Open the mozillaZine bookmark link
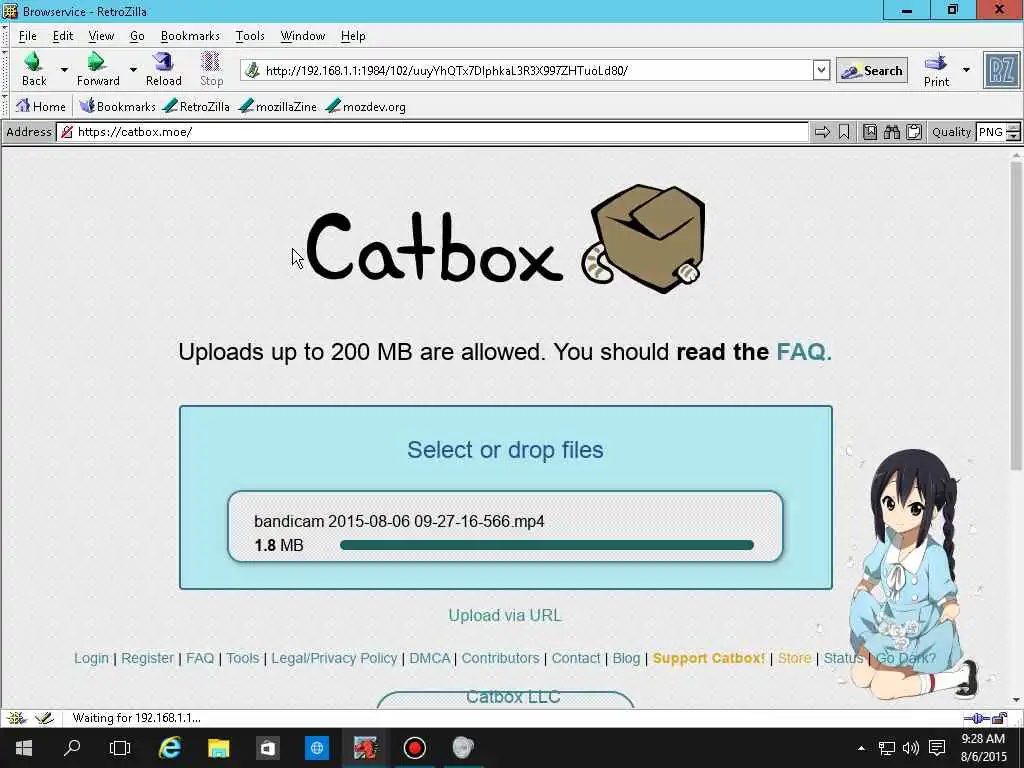 pyautogui.click(x=278, y=106)
